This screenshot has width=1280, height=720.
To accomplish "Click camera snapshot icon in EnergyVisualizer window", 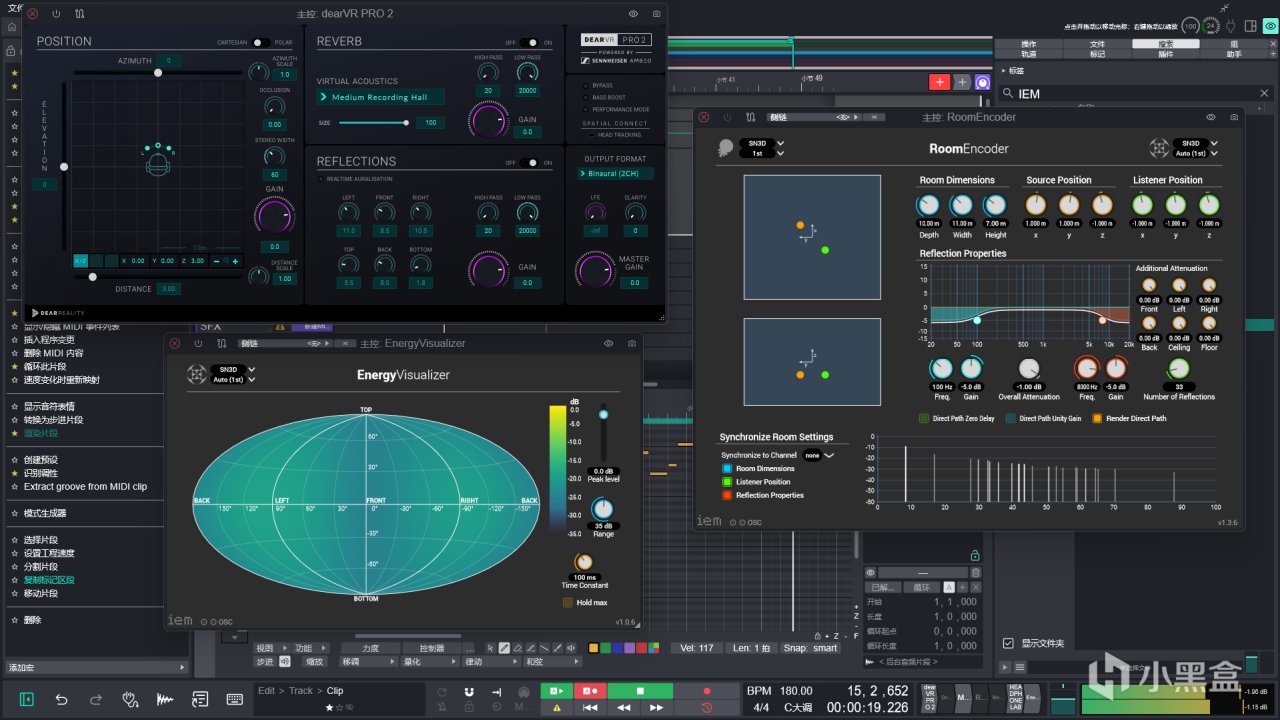I will [x=632, y=343].
